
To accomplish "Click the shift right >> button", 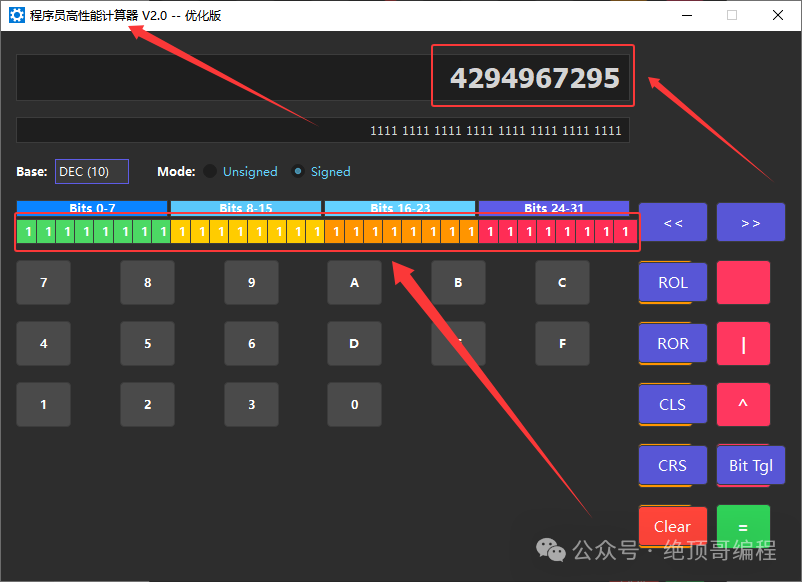I will pyautogui.click(x=750, y=222).
